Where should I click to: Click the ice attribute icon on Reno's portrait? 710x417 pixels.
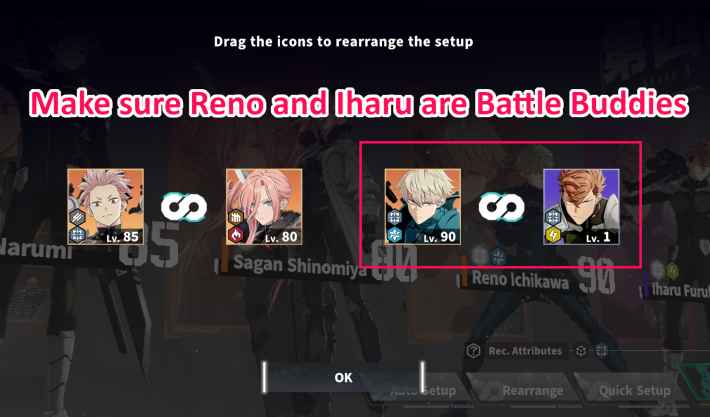pyautogui.click(x=394, y=235)
